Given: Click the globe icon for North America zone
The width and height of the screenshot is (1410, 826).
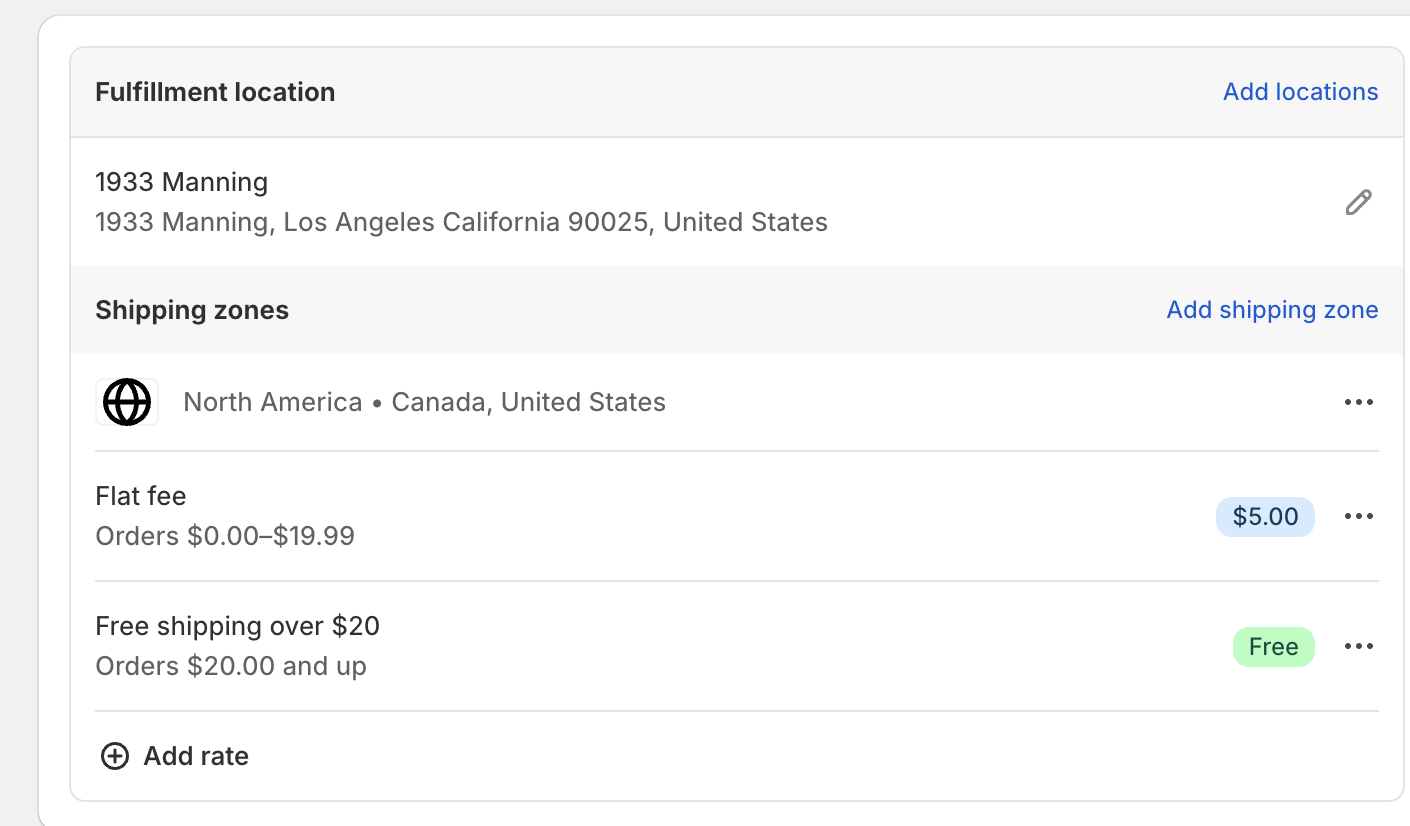Looking at the screenshot, I should coord(127,402).
